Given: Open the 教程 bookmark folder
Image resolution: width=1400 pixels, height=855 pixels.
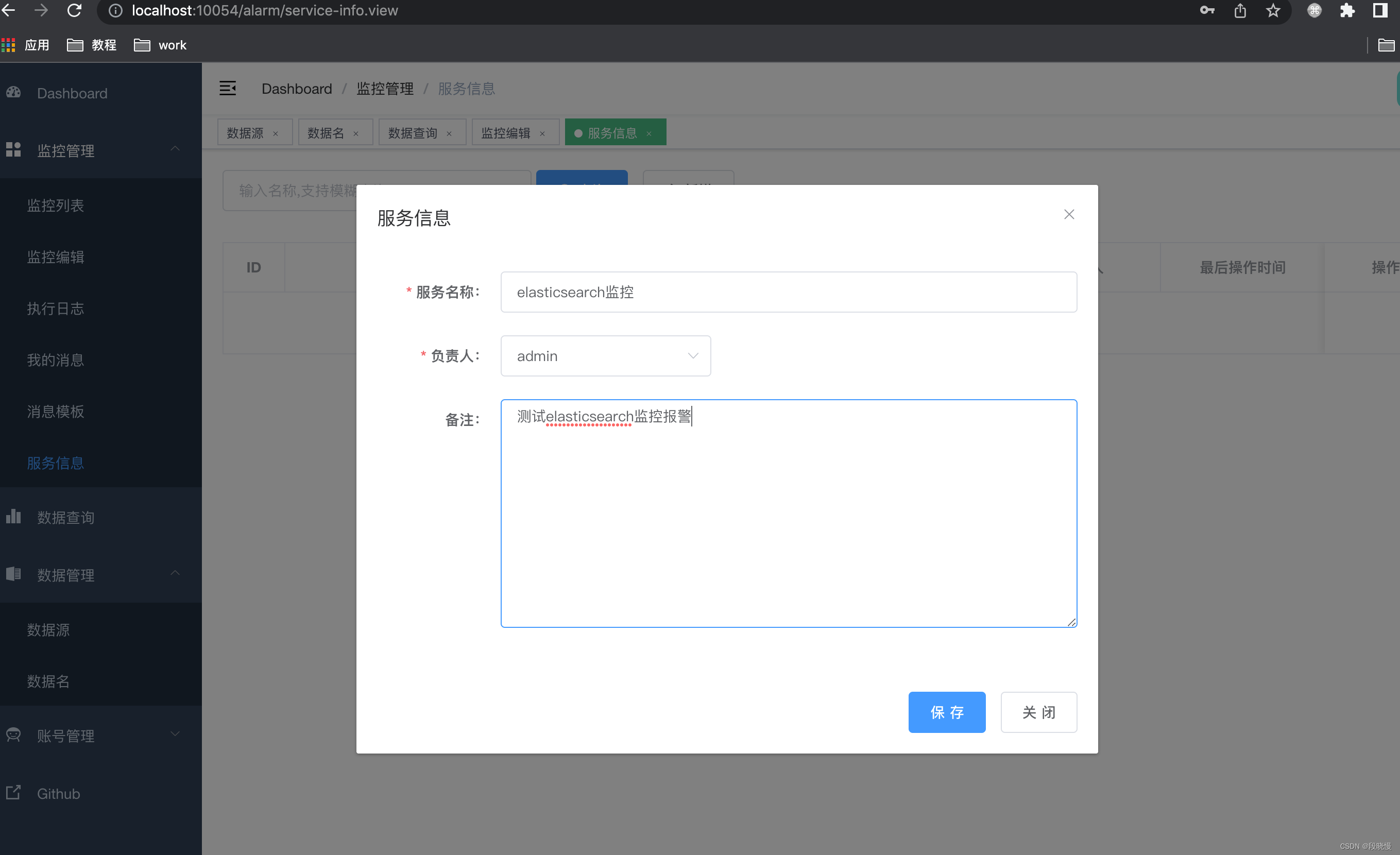Looking at the screenshot, I should pos(92,45).
